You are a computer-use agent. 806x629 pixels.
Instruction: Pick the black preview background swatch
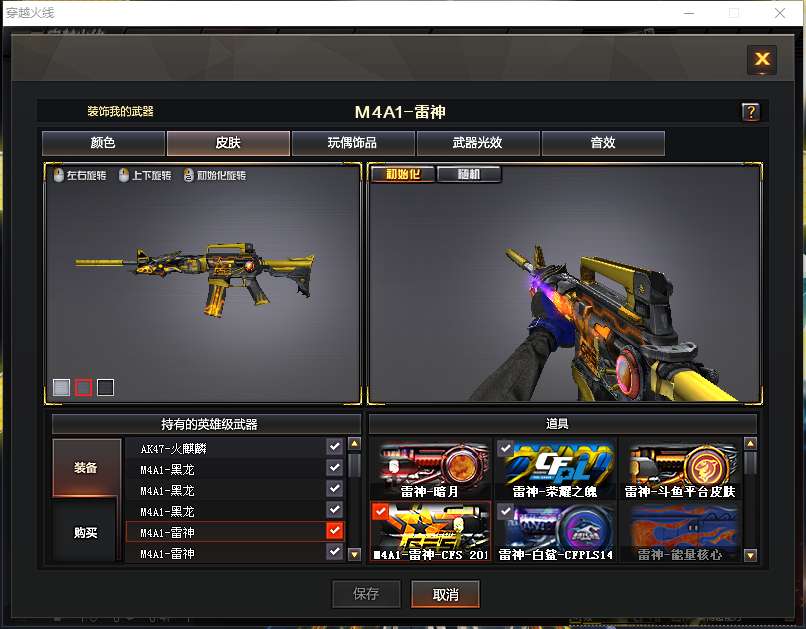[x=105, y=387]
